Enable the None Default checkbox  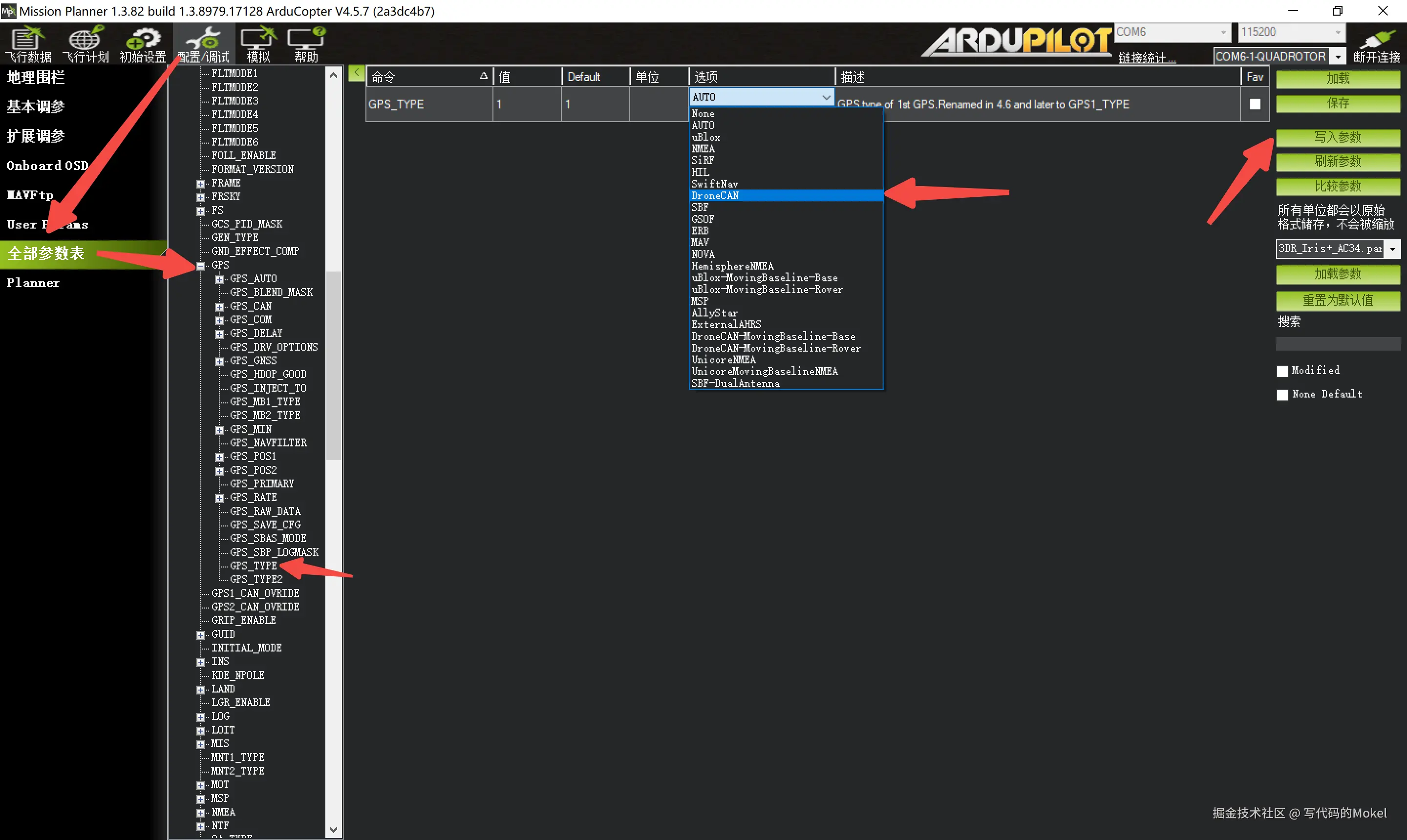point(1282,395)
